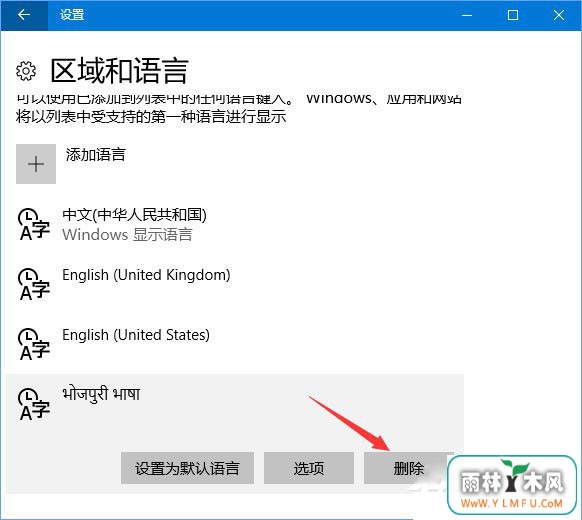582x520 pixels.
Task: Set भोजपुरी as default with 设置为默认语言 button
Action: coord(187,468)
